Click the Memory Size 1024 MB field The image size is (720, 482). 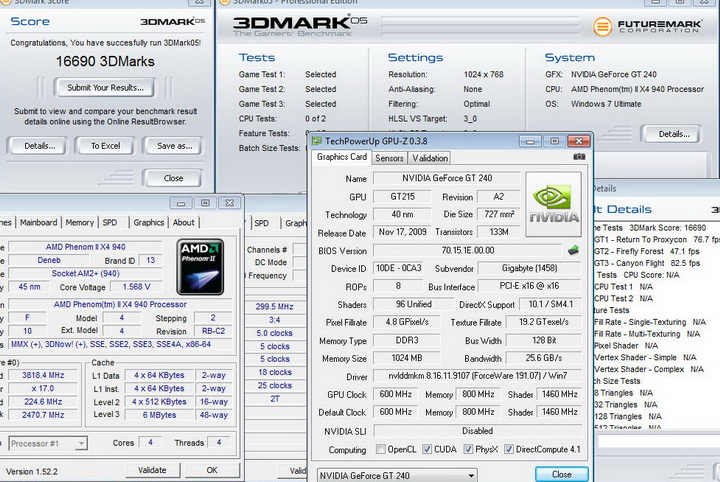[406, 358]
